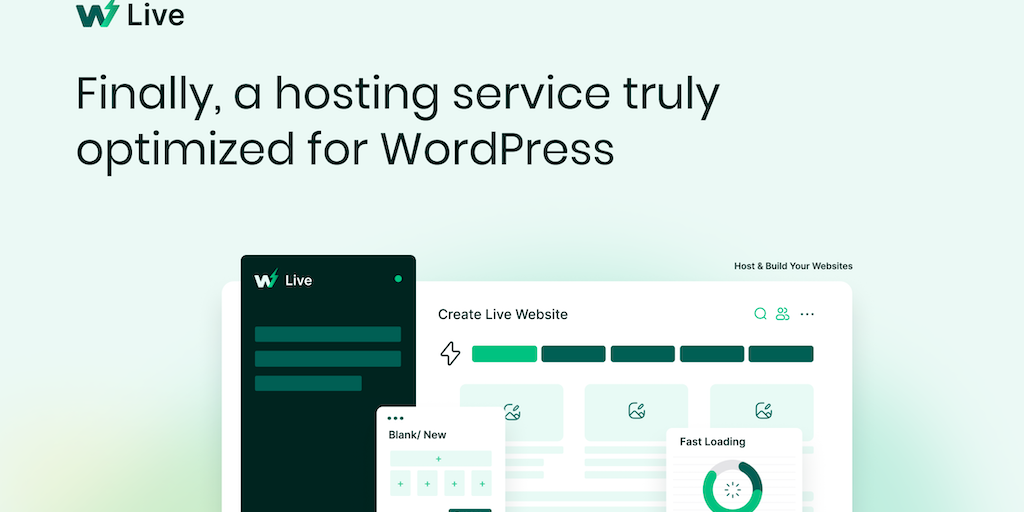Click the W Live logo above the headline
This screenshot has height=512, width=1024.
click(130, 14)
